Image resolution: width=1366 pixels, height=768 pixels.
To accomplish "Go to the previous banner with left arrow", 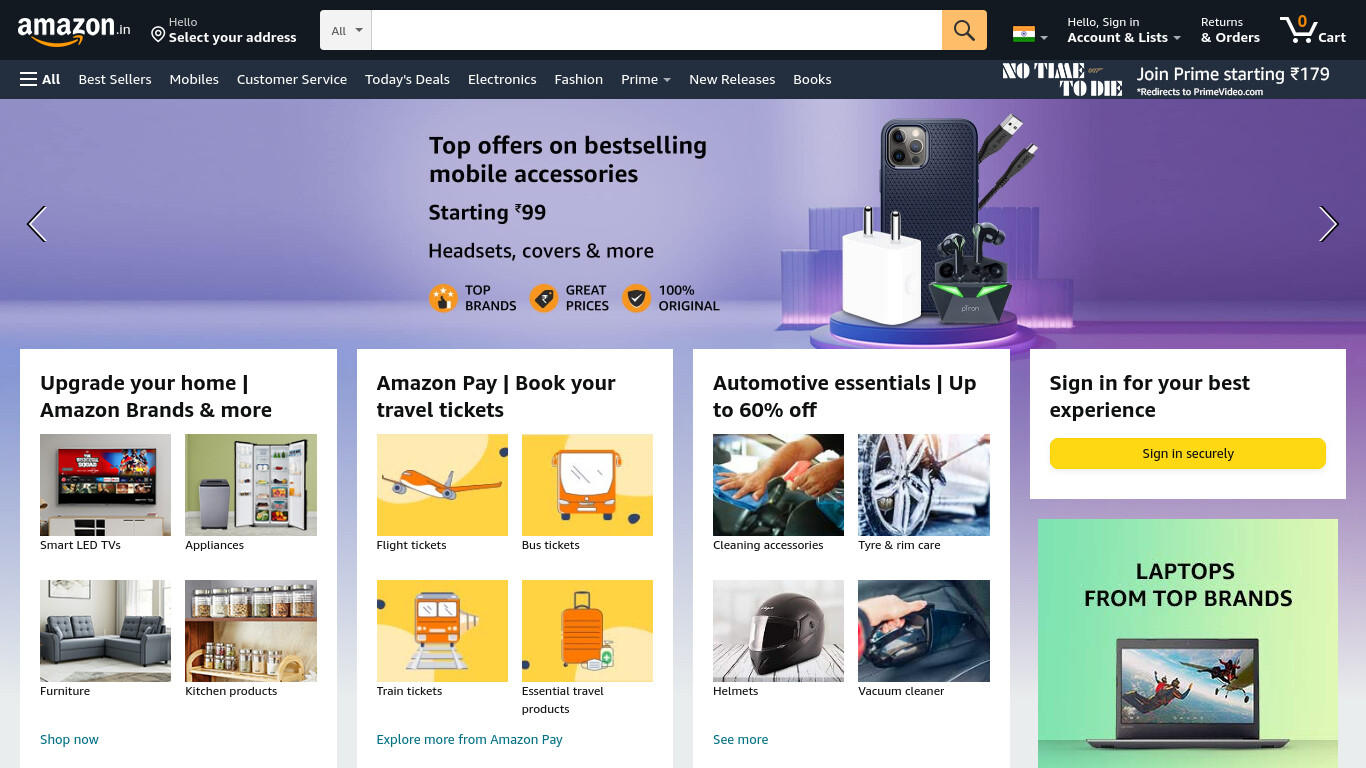I will [x=37, y=224].
